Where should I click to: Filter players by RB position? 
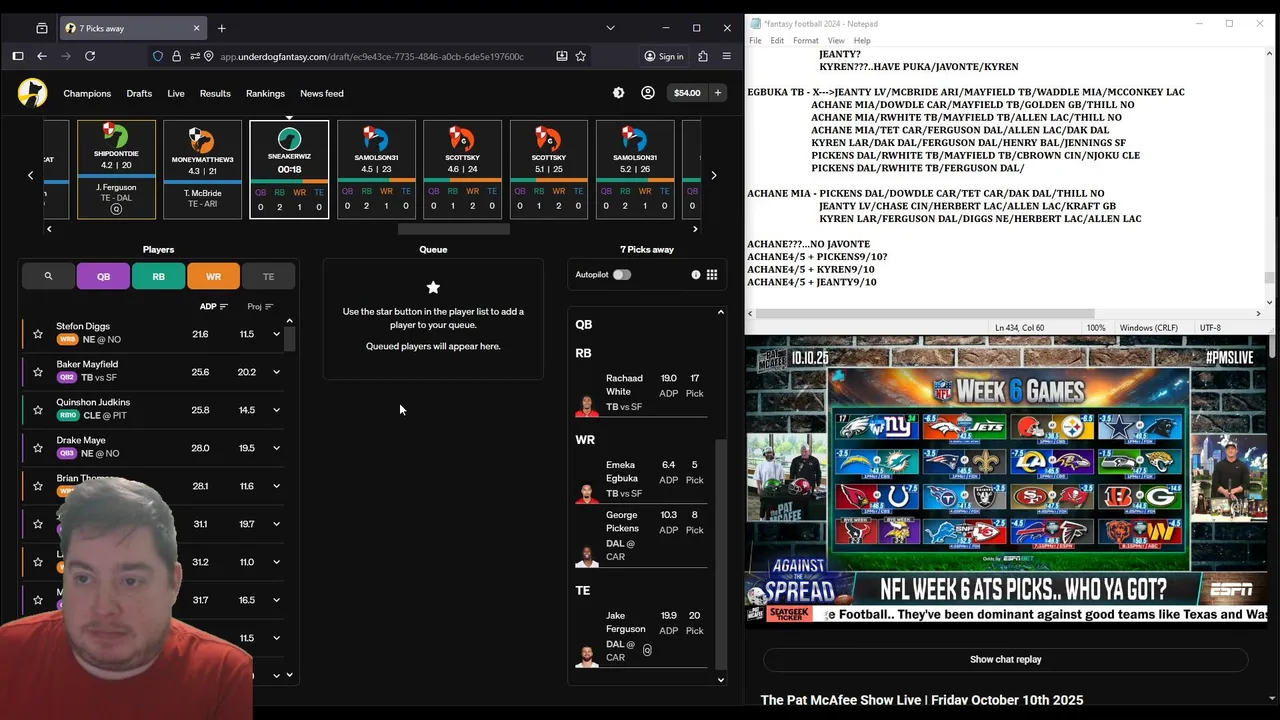pos(158,276)
